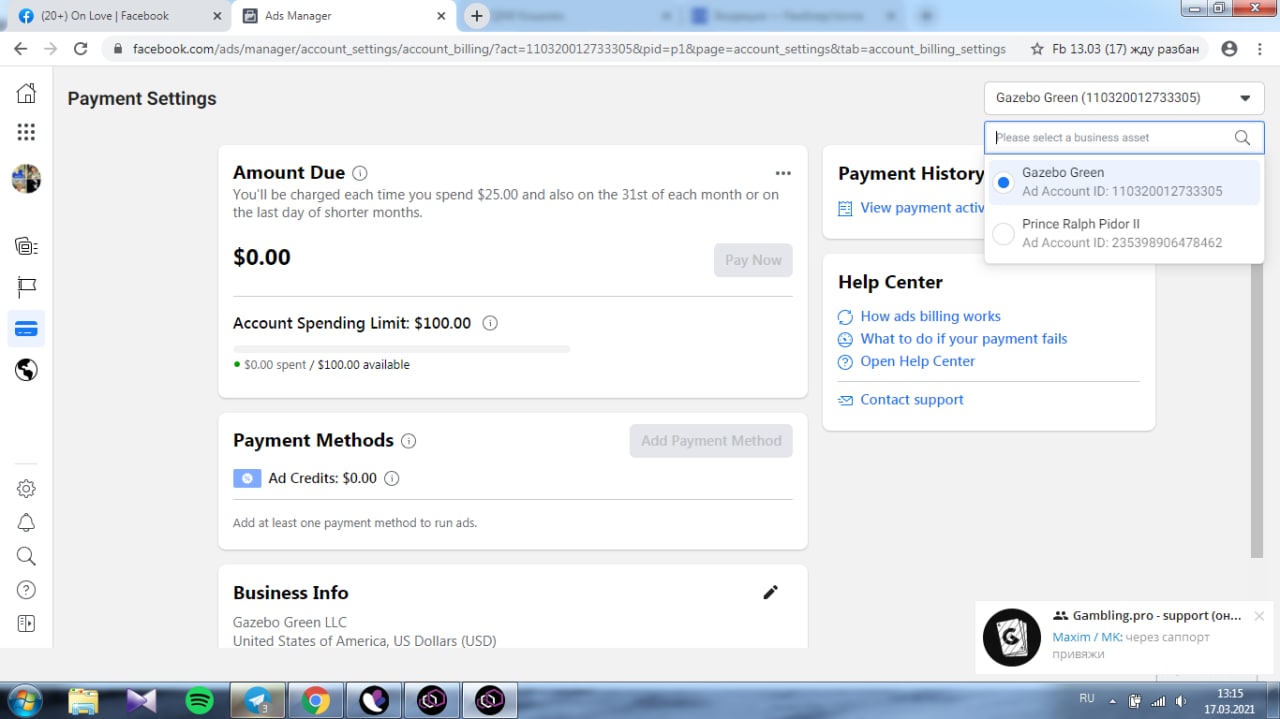Click the Contact support link

click(x=912, y=400)
